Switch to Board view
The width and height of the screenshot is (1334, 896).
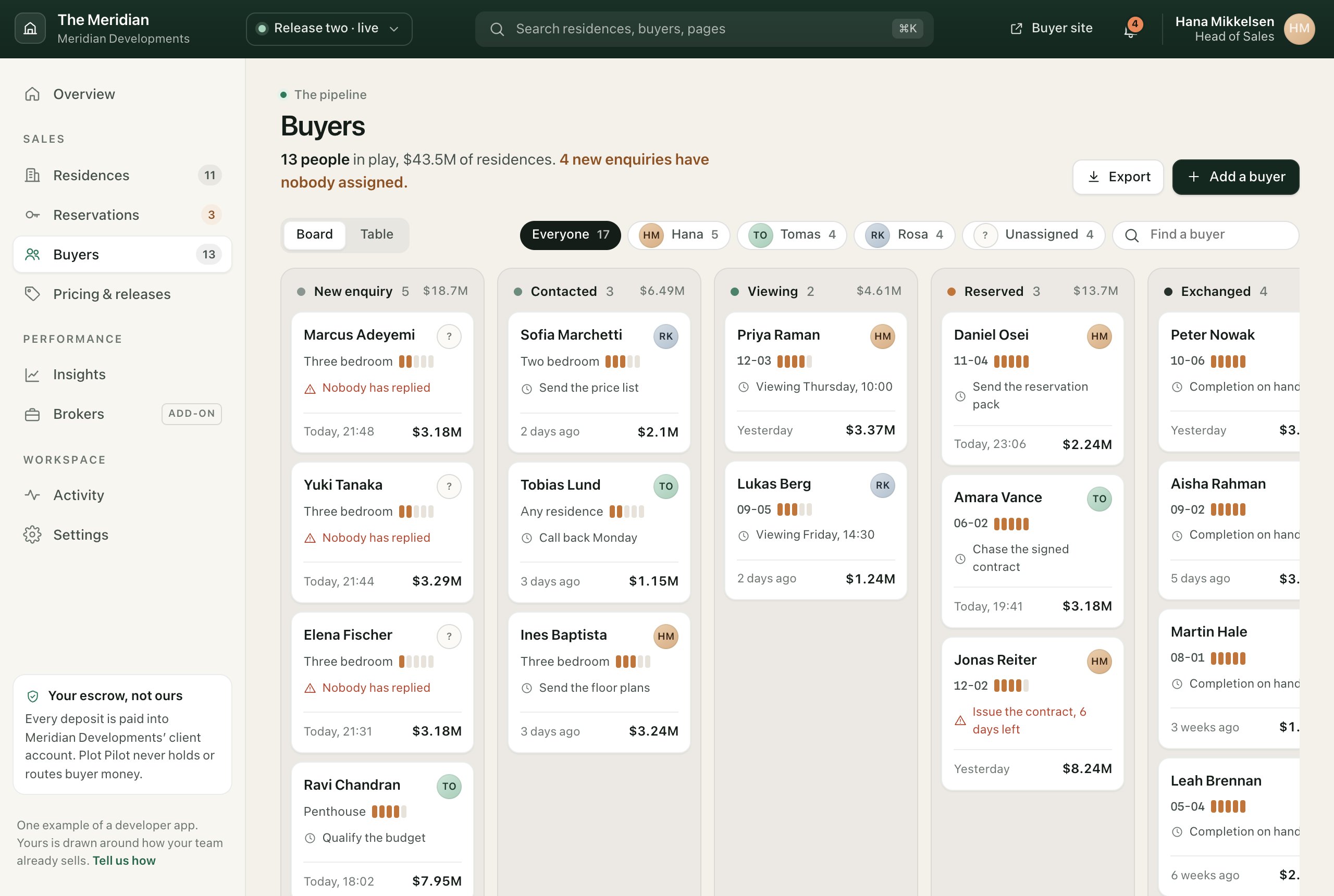pos(314,234)
